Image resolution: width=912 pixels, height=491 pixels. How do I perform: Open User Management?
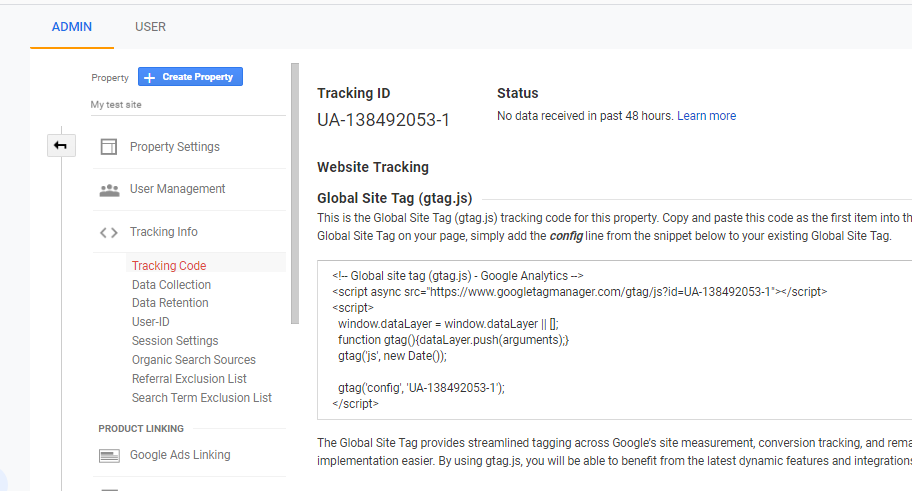click(177, 189)
